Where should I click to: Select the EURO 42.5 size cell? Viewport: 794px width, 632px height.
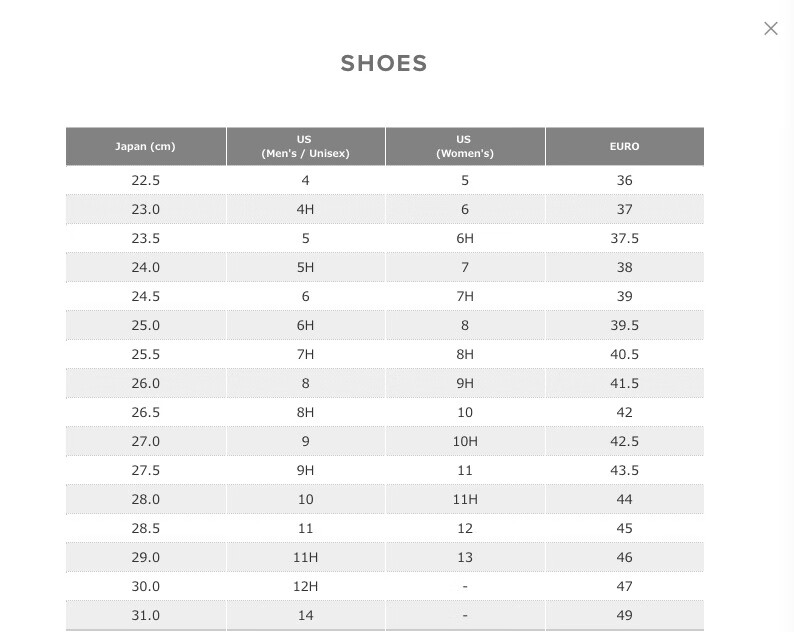click(x=624, y=442)
